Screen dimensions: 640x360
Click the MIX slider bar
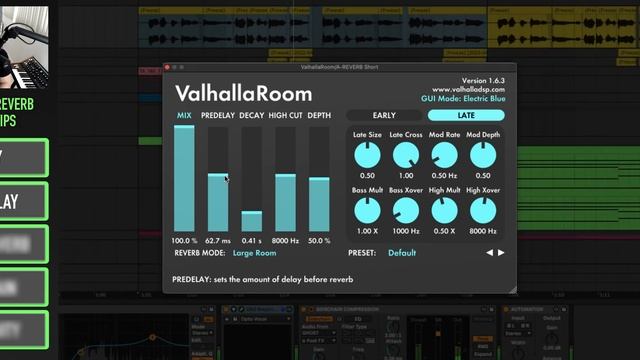pos(184,179)
